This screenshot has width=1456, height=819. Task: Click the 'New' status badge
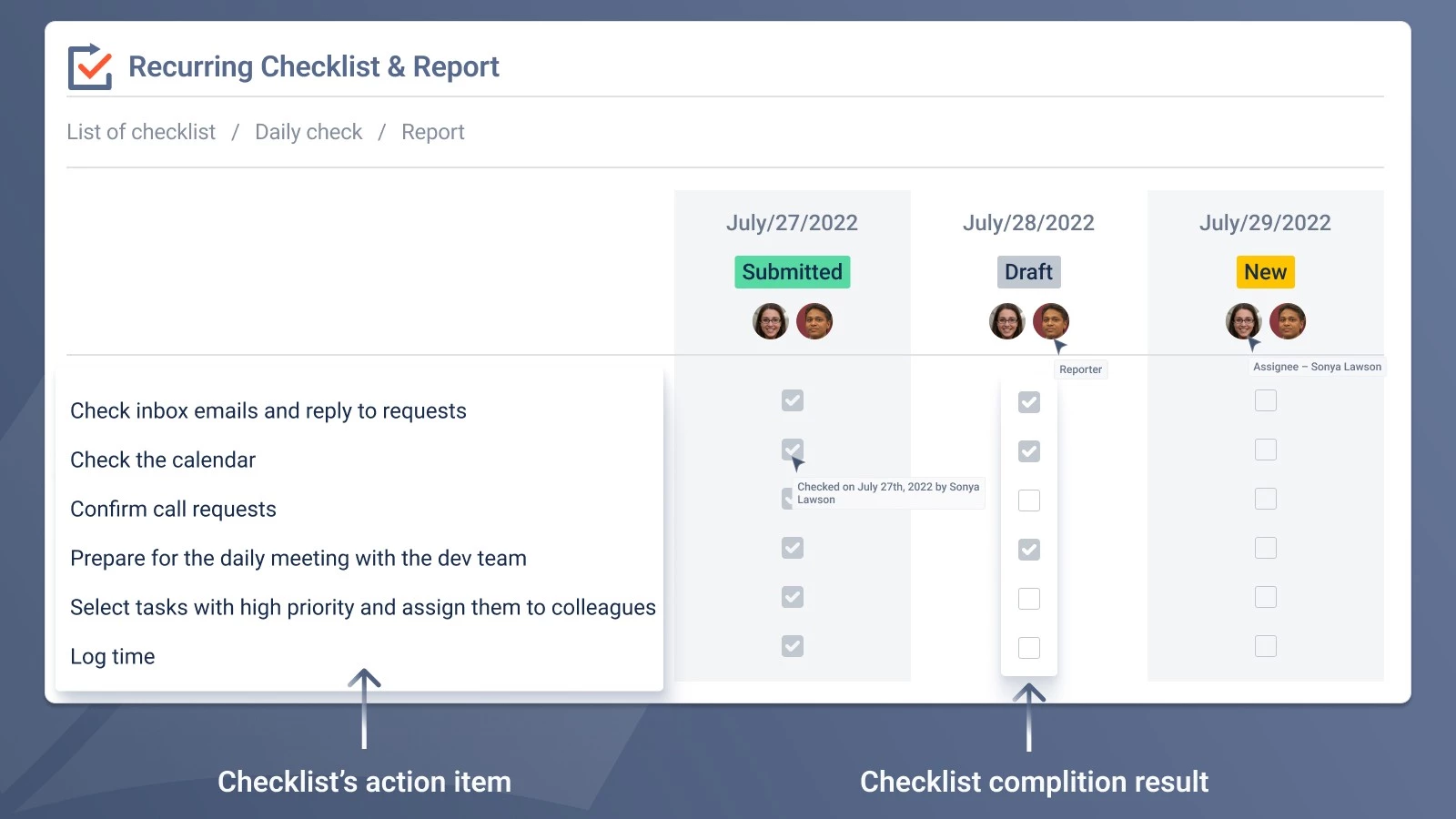[x=1266, y=271]
